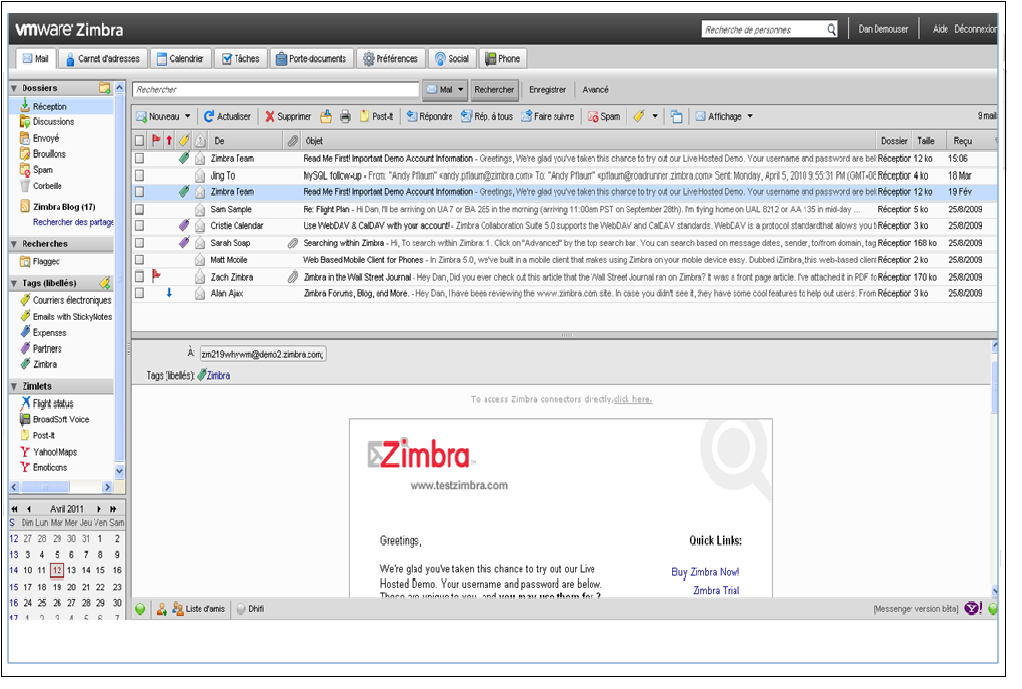
Task: Click the Rechercher des partages link
Action: click(x=73, y=222)
